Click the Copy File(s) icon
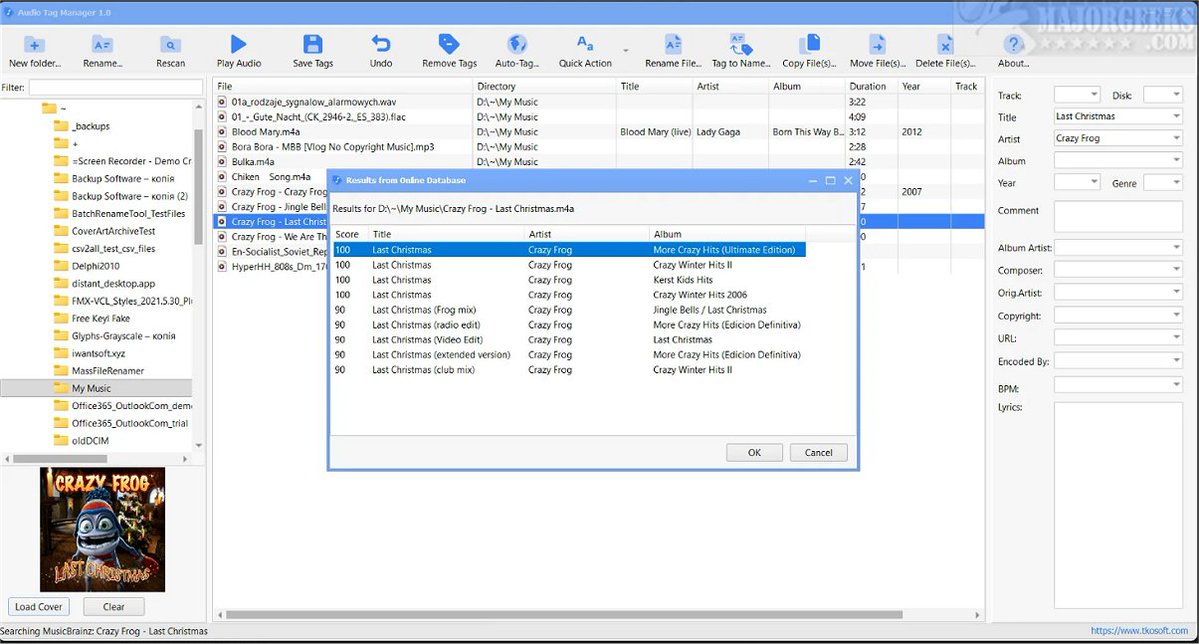This screenshot has height=644, width=1199. 809,44
